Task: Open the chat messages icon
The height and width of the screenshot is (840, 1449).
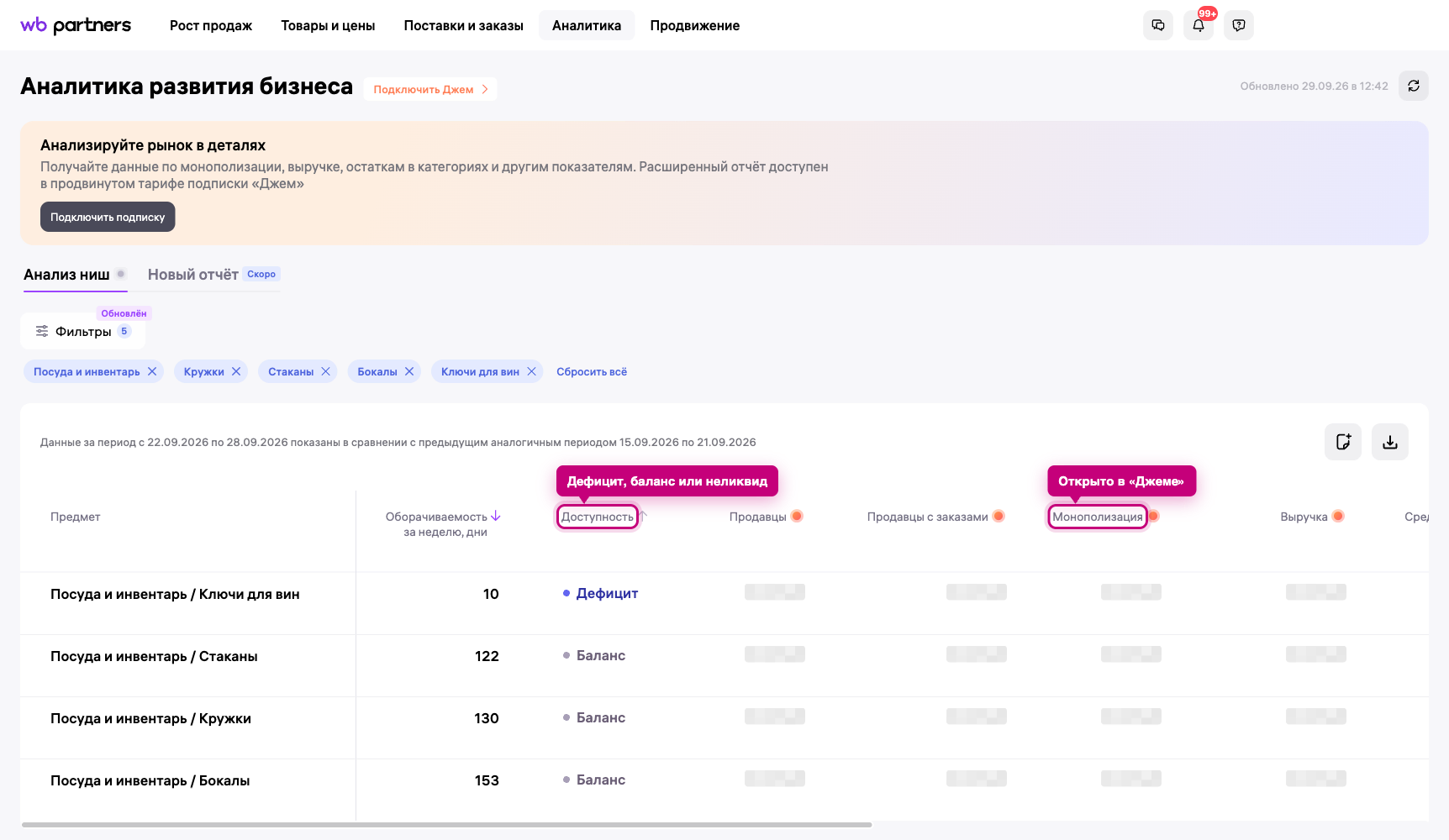Action: pos(1158,25)
